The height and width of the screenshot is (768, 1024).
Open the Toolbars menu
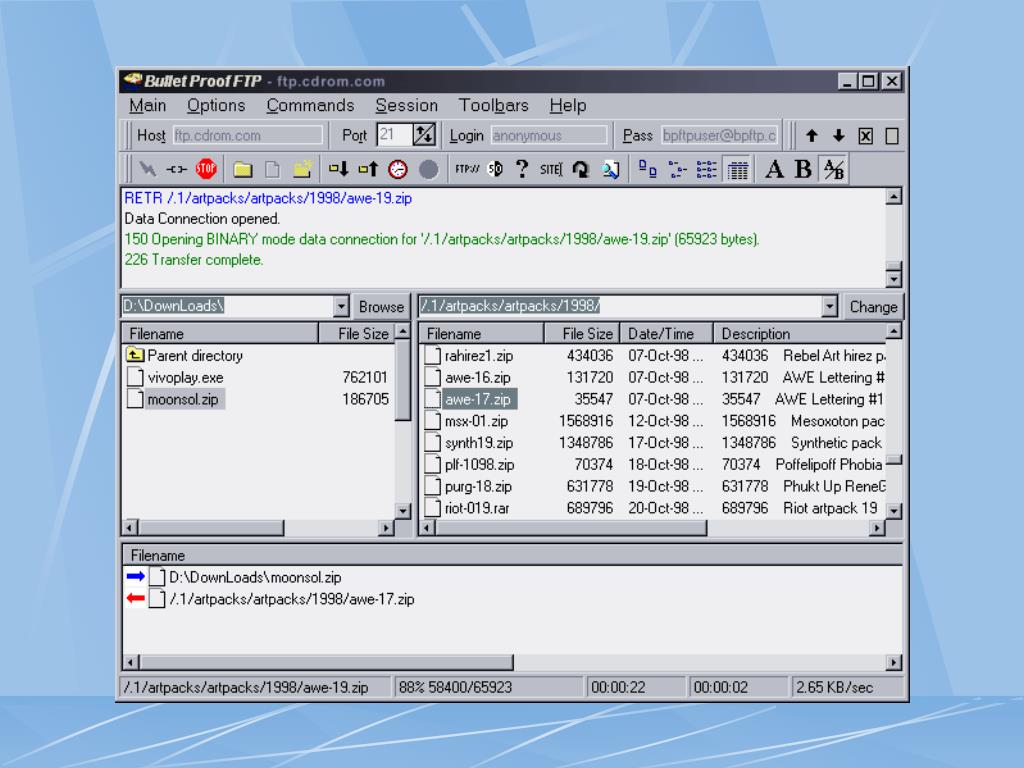pos(494,106)
